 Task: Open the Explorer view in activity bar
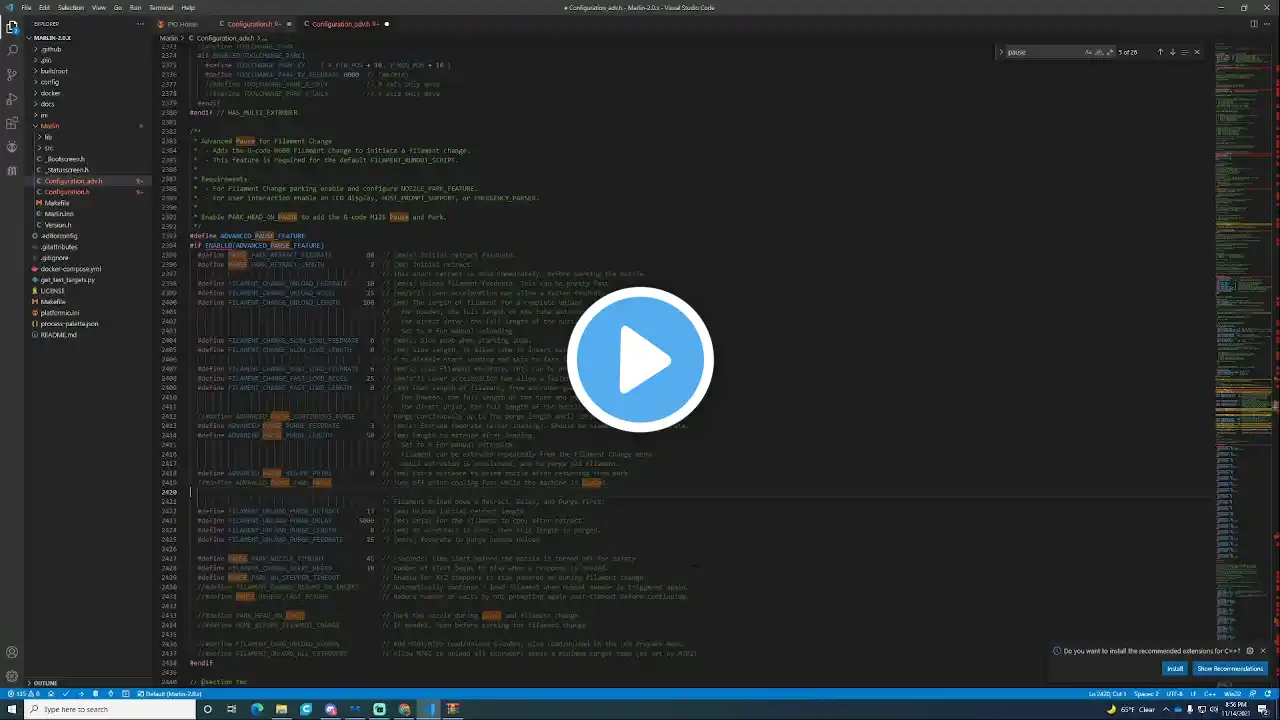(x=12, y=26)
